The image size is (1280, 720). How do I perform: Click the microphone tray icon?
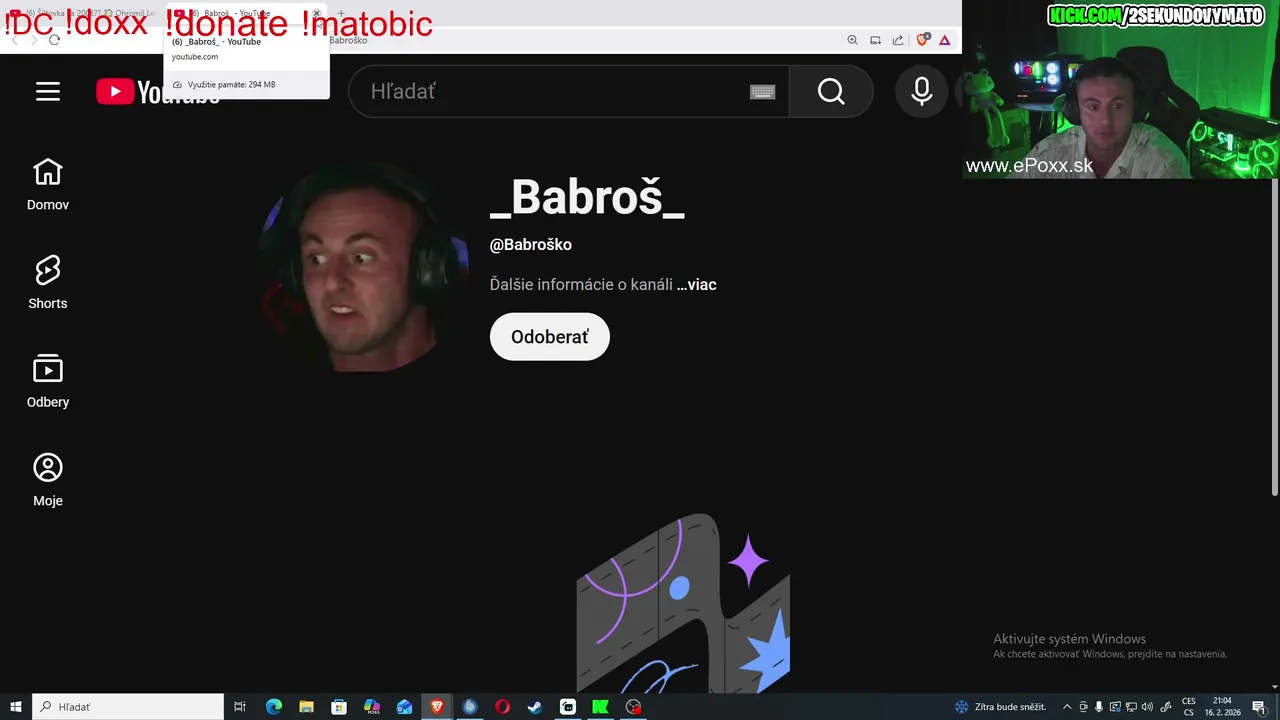[1099, 707]
